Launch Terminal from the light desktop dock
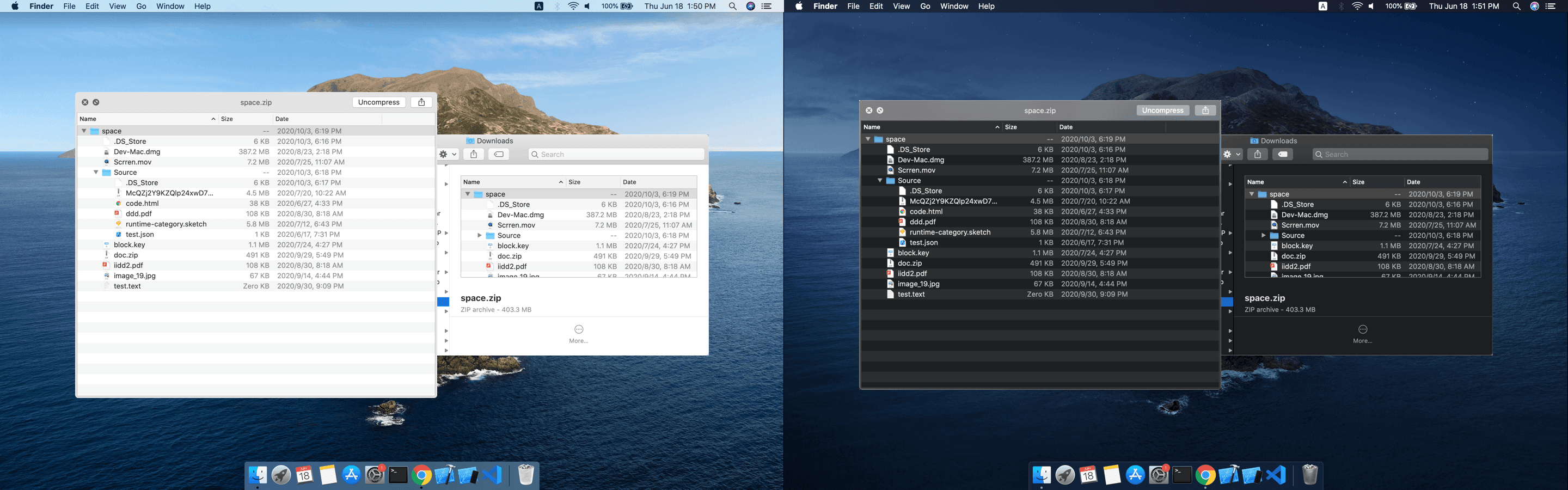This screenshot has width=1568, height=490. pos(397,475)
